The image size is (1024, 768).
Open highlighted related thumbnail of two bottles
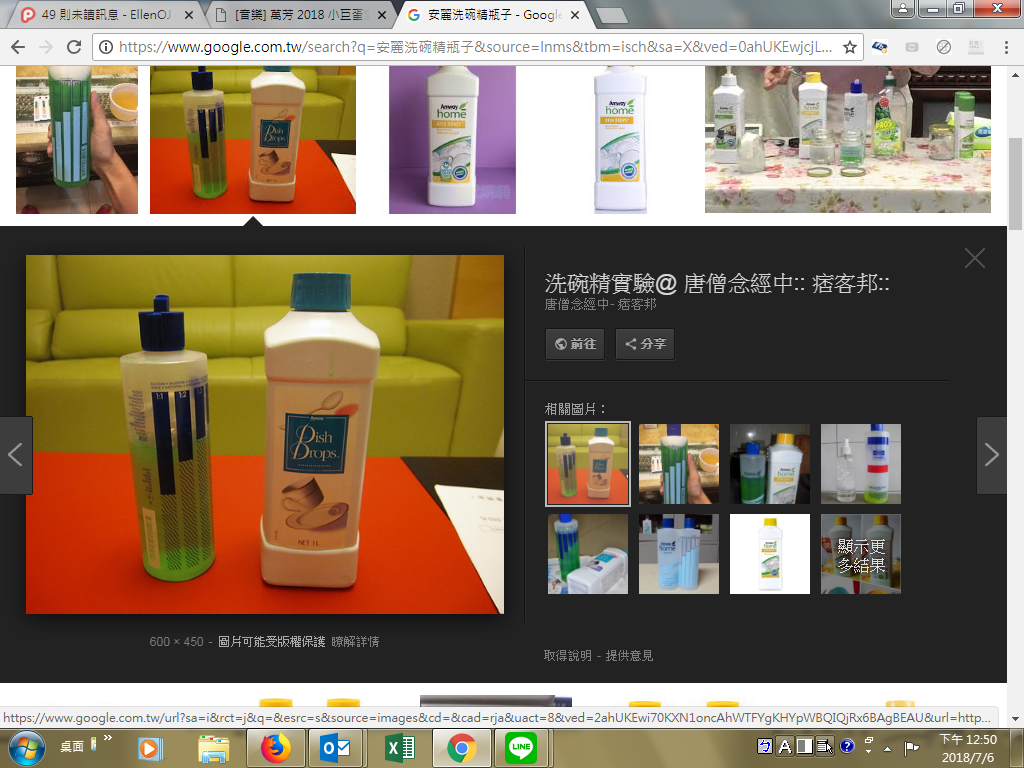[x=588, y=464]
